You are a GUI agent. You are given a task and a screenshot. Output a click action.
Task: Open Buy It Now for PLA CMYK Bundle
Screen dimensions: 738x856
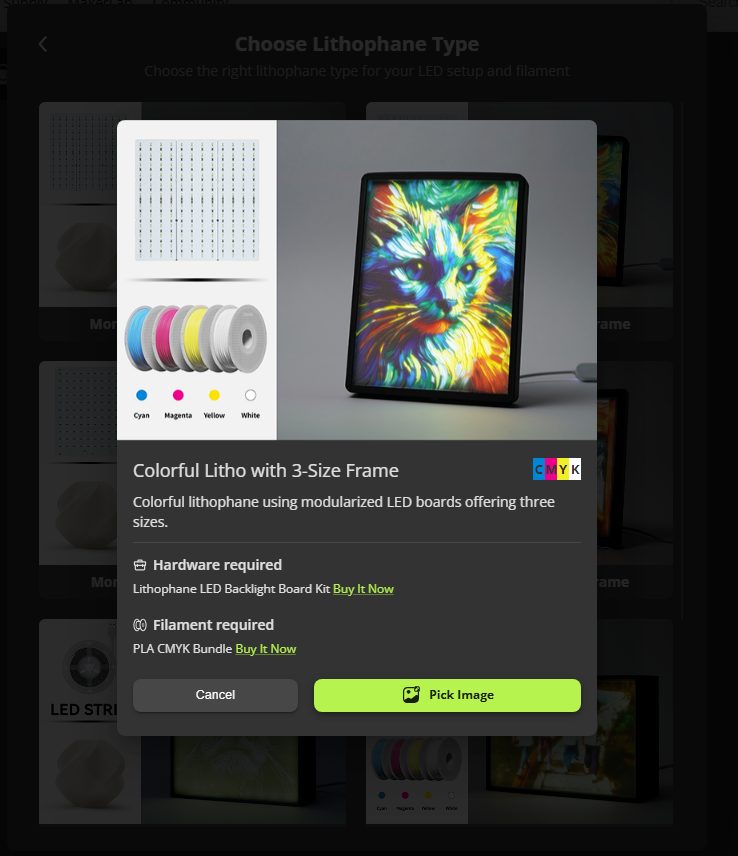(x=266, y=649)
